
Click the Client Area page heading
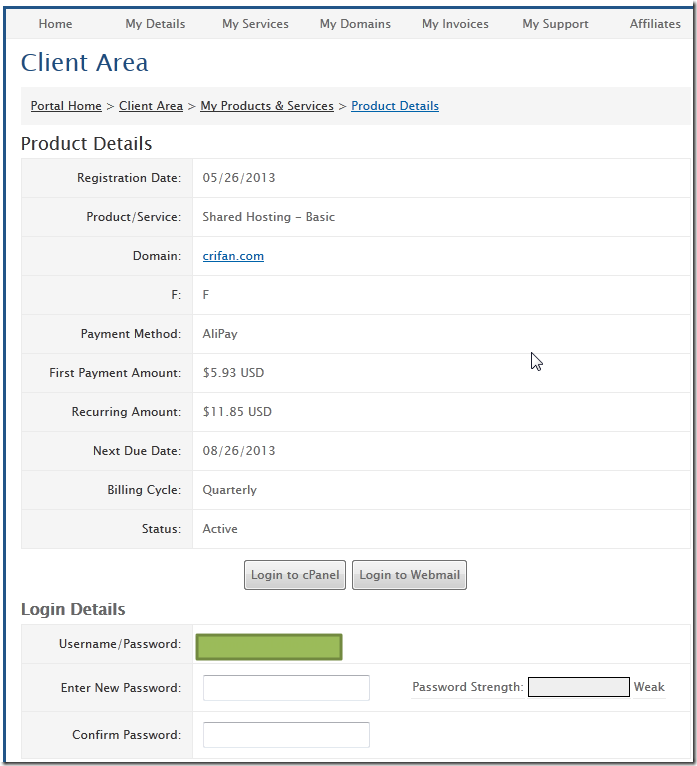pyautogui.click(x=85, y=63)
